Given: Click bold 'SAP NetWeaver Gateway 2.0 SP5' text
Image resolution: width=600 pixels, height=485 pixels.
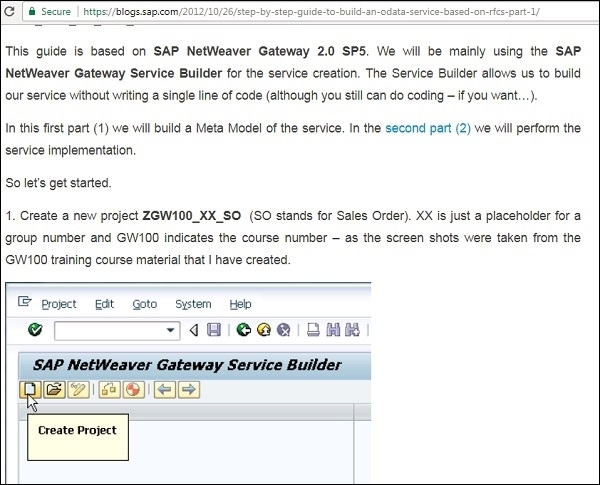Looking at the screenshot, I should tap(259, 51).
